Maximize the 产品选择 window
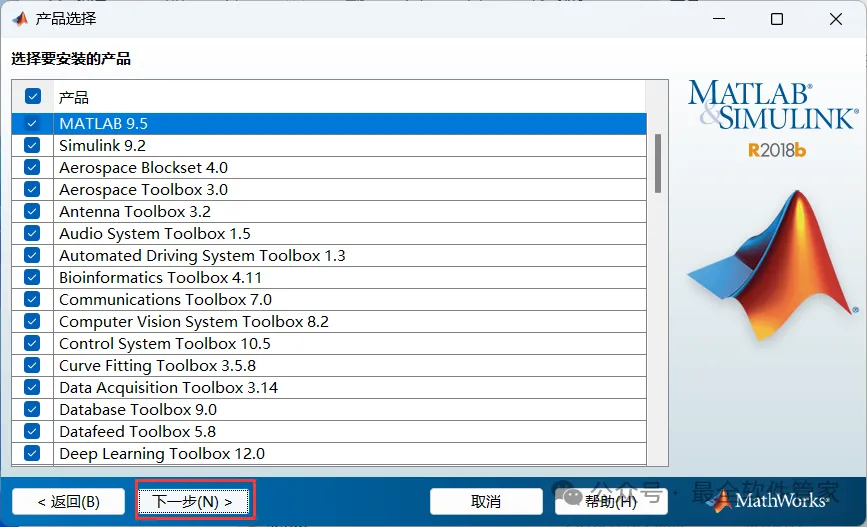 point(777,19)
